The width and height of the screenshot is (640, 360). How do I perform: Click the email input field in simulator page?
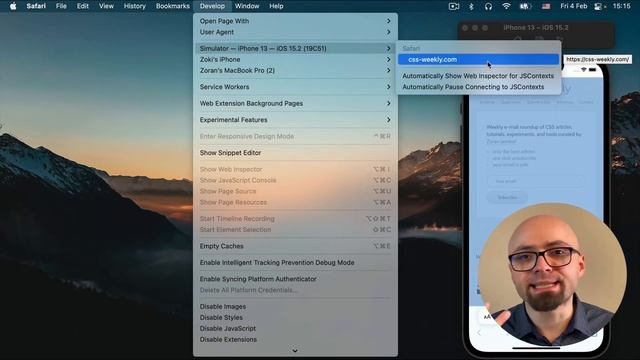pyautogui.click(x=536, y=181)
